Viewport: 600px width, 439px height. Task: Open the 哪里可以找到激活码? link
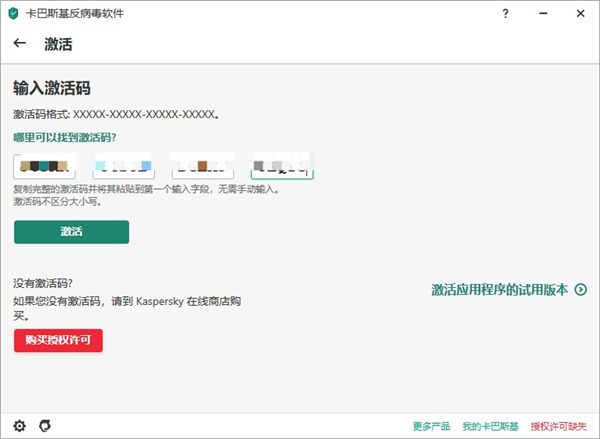tap(65, 137)
